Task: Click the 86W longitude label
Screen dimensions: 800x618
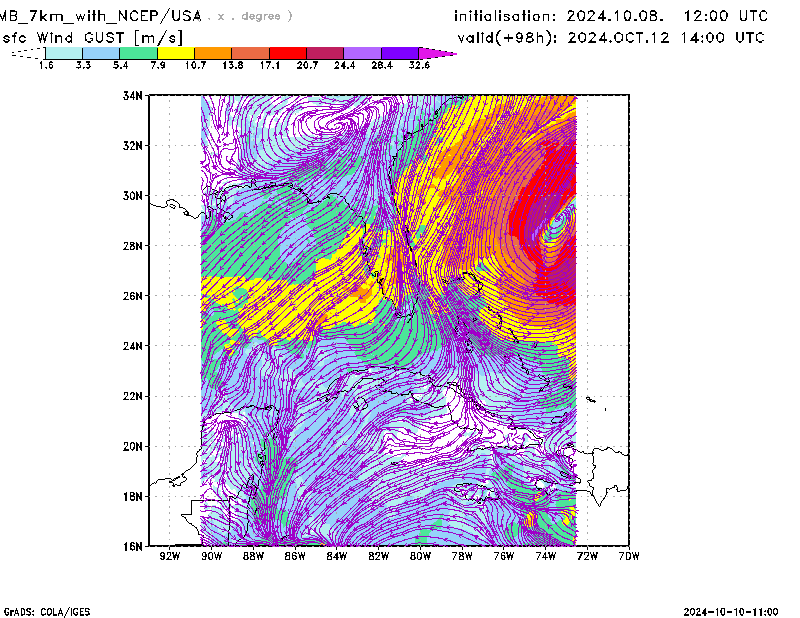Action: [x=295, y=556]
